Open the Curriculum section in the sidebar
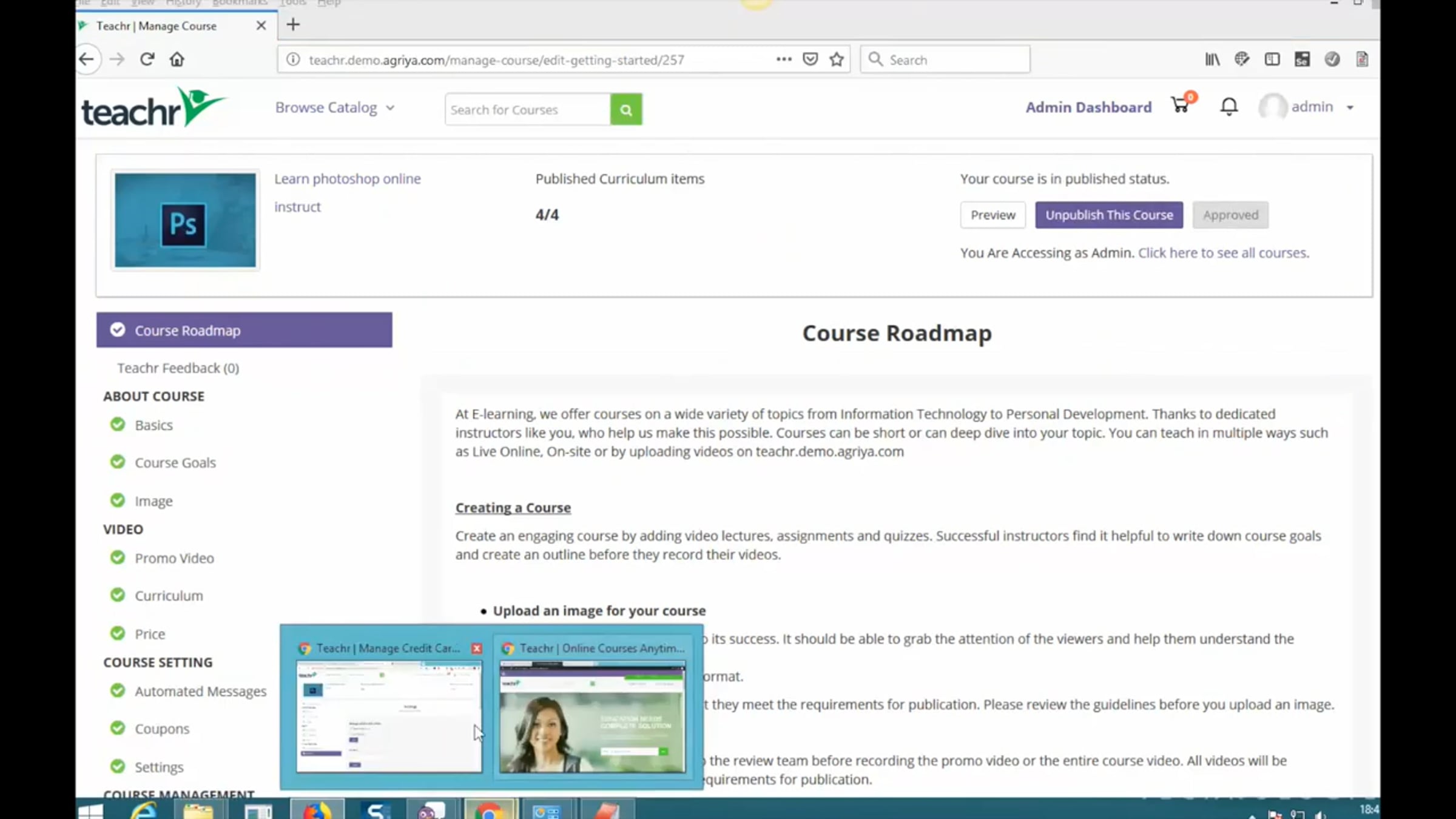 (169, 596)
